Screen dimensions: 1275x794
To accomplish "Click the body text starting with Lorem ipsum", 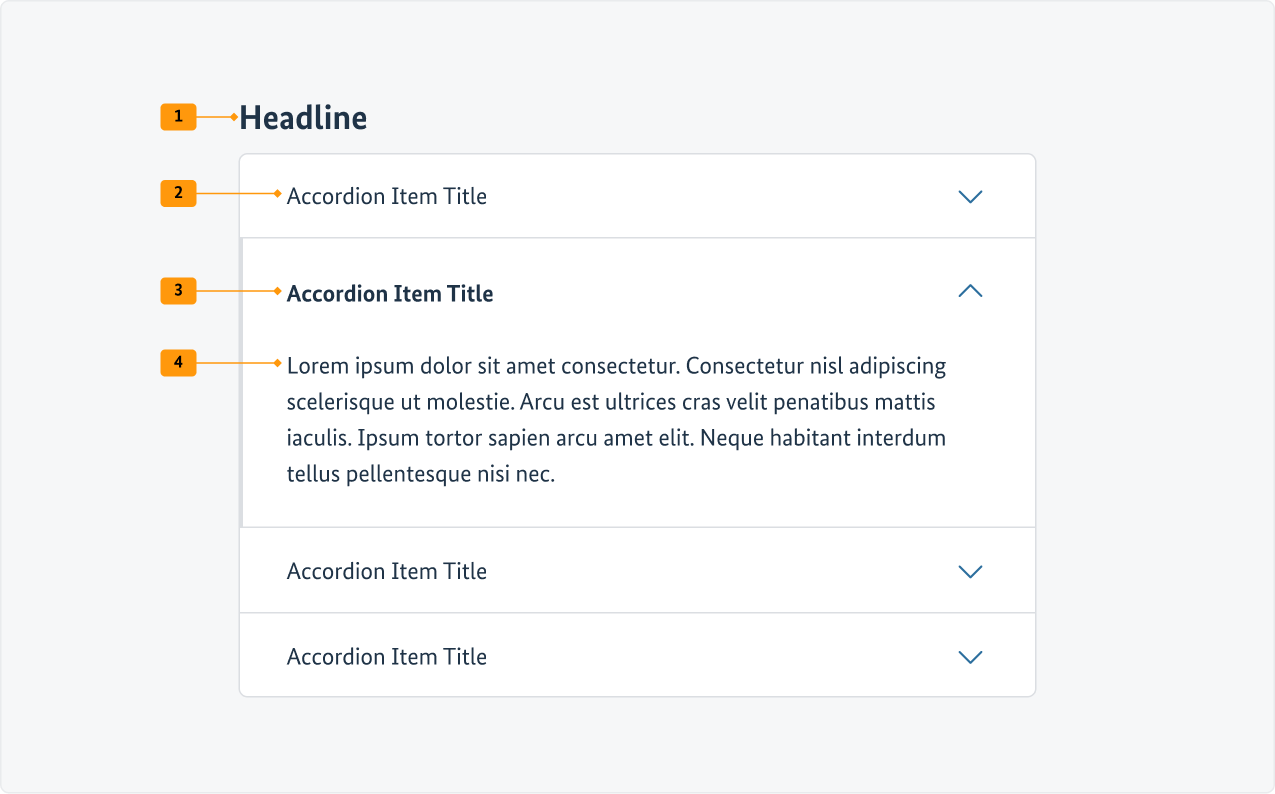I will 616,366.
